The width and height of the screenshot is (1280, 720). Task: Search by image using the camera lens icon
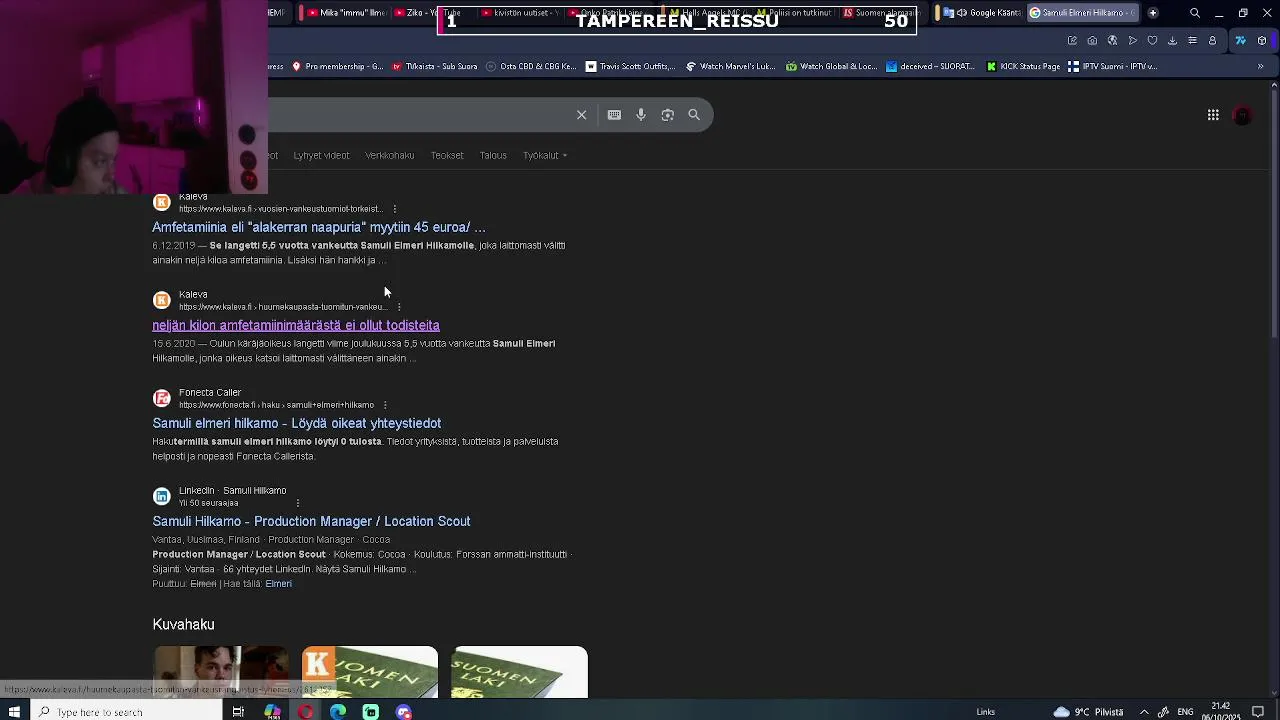point(668,115)
